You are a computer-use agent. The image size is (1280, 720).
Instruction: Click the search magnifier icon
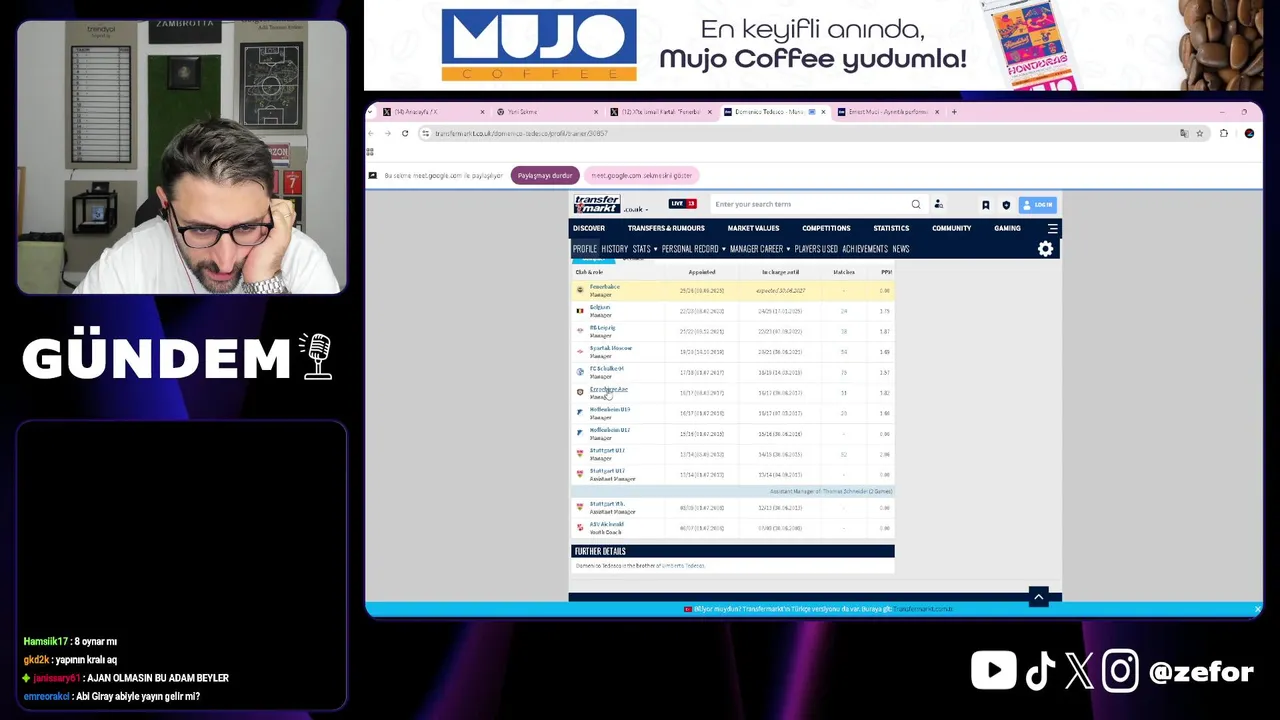pos(916,204)
